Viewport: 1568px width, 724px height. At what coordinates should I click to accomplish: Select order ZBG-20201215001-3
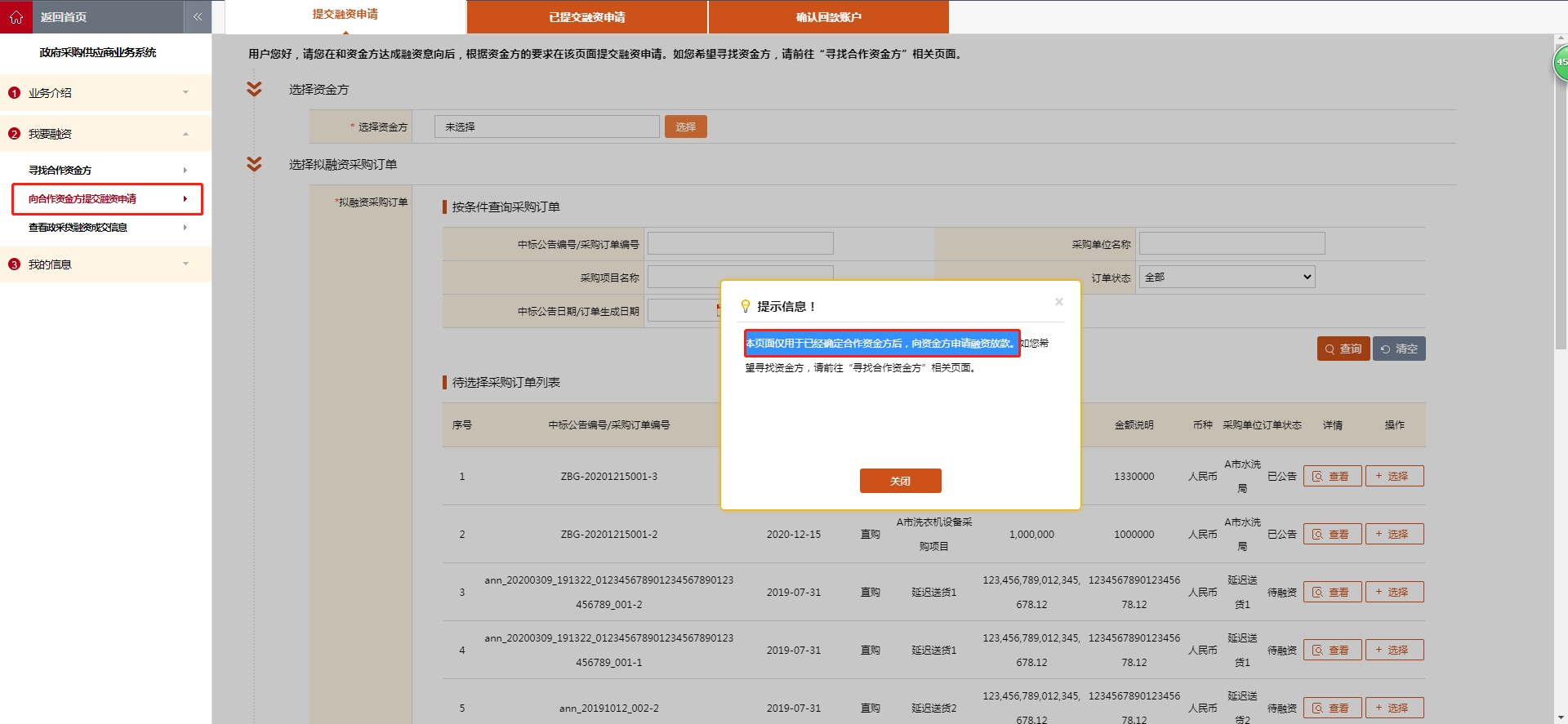point(1395,476)
